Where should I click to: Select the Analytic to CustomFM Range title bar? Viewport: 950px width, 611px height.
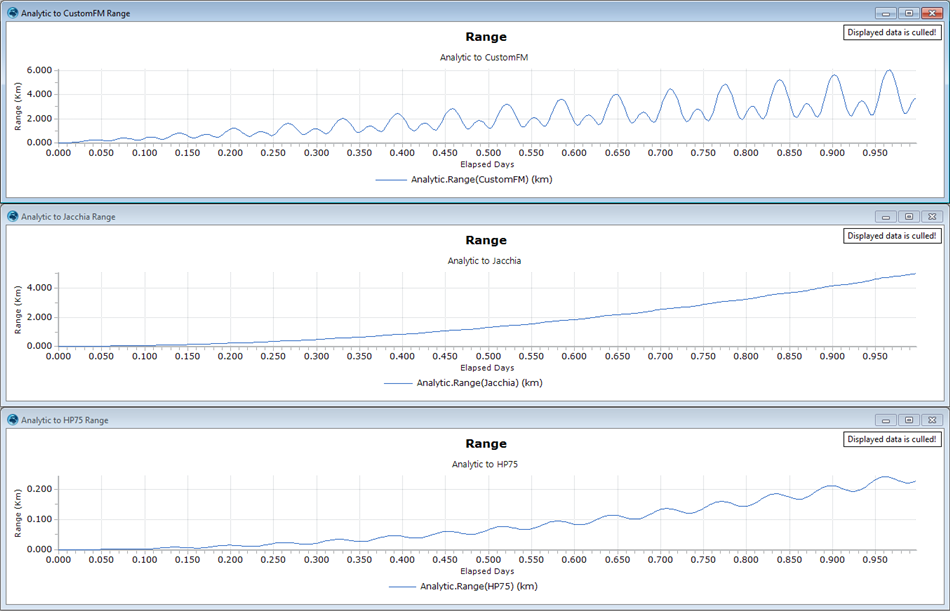click(475, 13)
